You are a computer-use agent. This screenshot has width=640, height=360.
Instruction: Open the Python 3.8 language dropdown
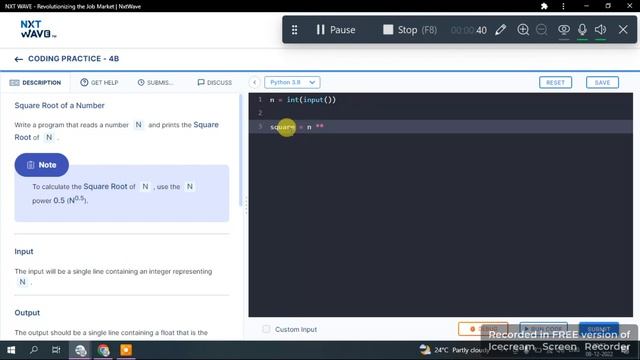tap(292, 82)
